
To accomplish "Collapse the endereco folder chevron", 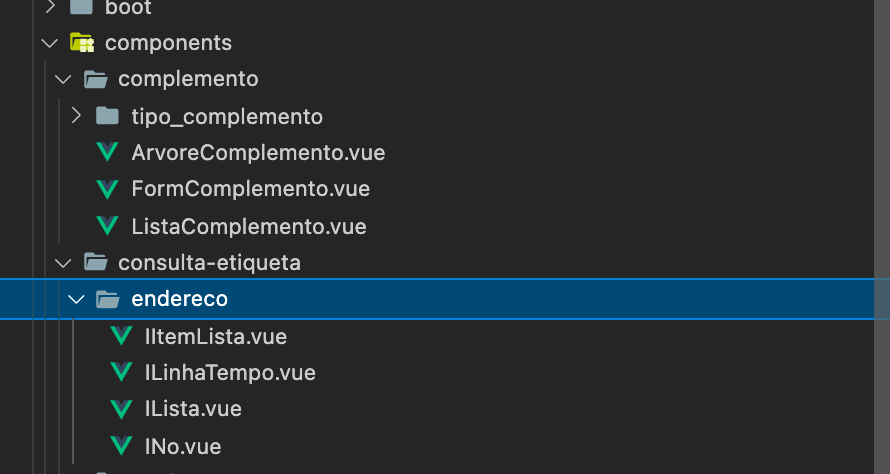I will tap(76, 299).
